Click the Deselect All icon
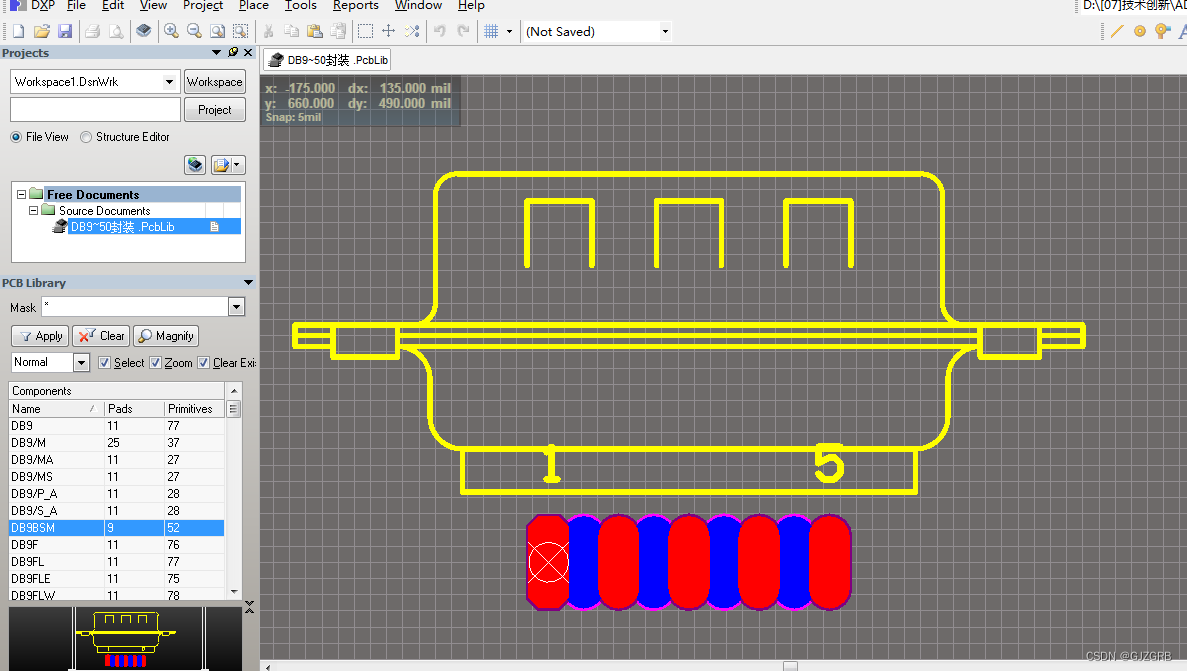1187x671 pixels. (412, 31)
